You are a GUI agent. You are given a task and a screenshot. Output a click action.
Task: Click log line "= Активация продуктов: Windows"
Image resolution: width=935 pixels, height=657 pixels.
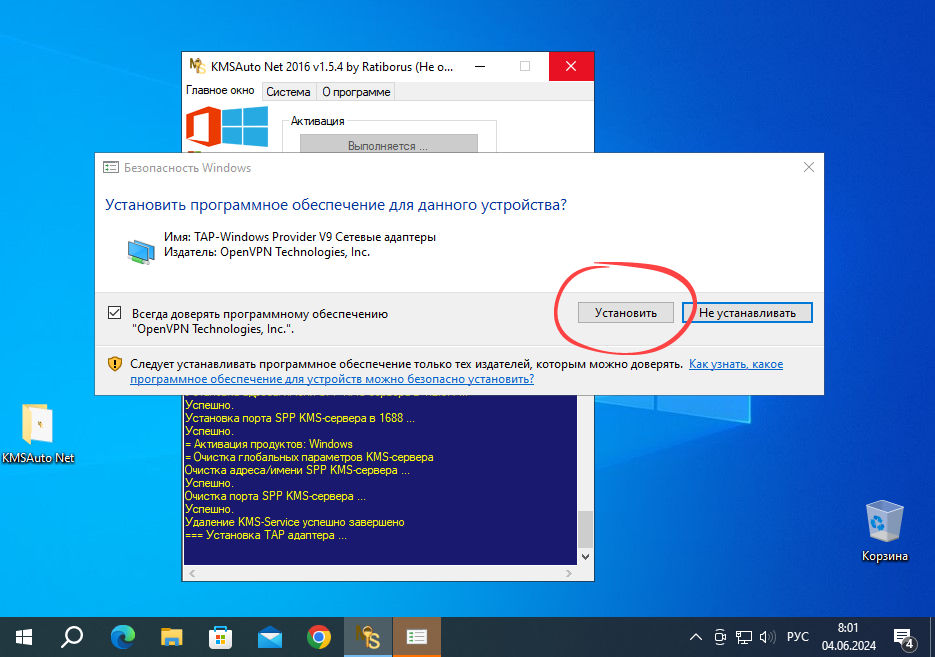click(268, 444)
